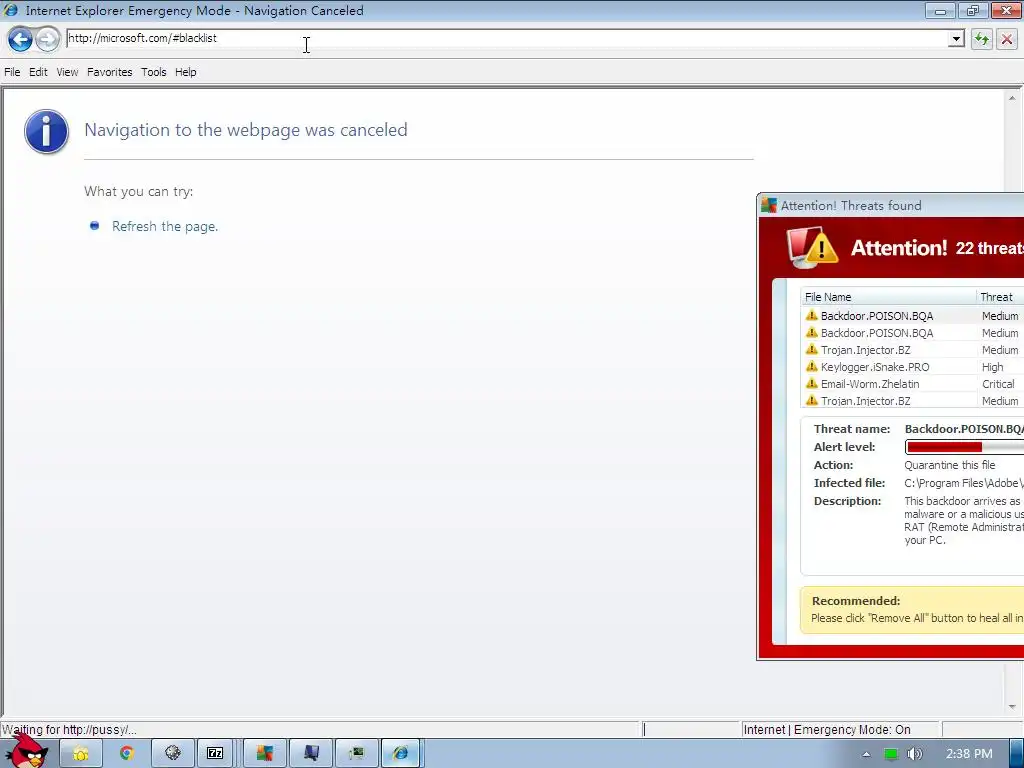The height and width of the screenshot is (768, 1024).
Task: Click the page scrollbar up arrow
Action: tap(1012, 98)
